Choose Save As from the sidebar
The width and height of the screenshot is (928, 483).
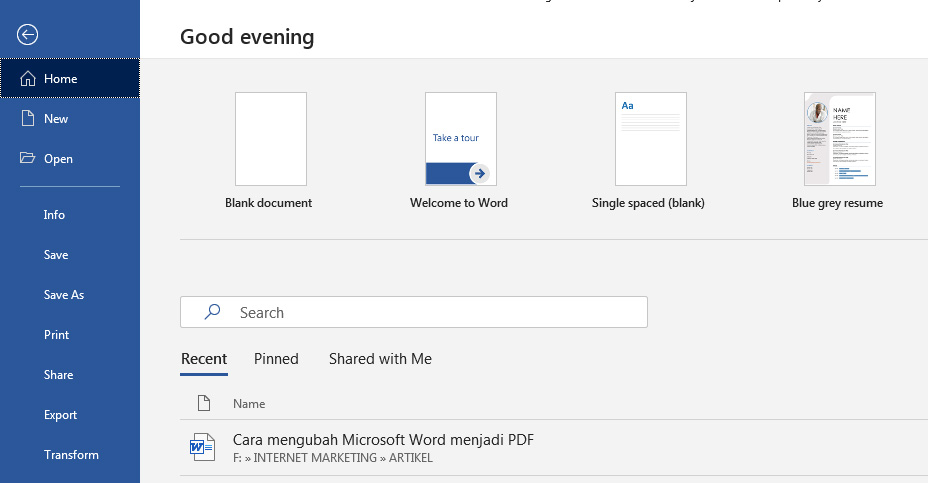64,295
